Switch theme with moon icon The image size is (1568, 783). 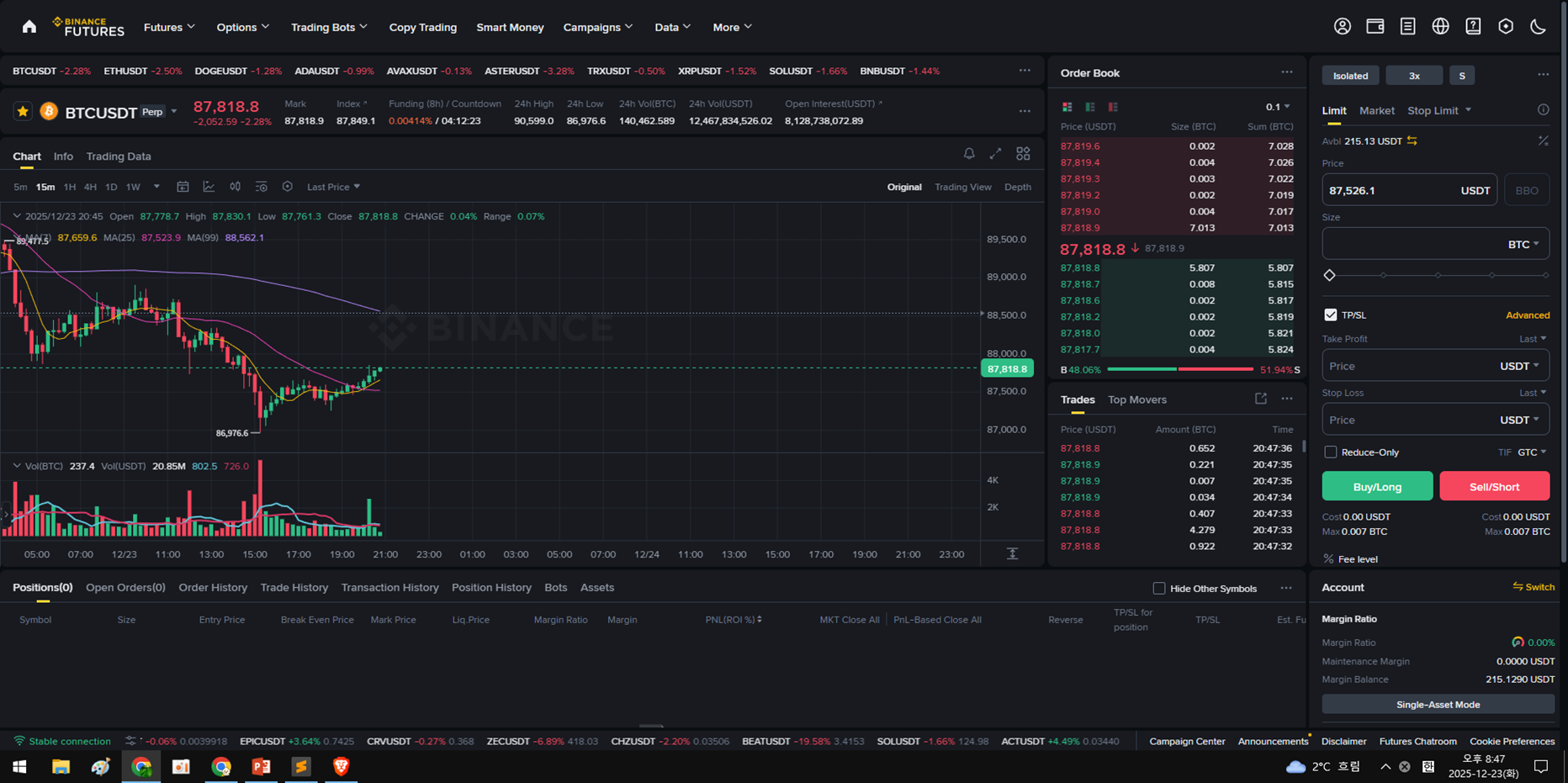1538,27
